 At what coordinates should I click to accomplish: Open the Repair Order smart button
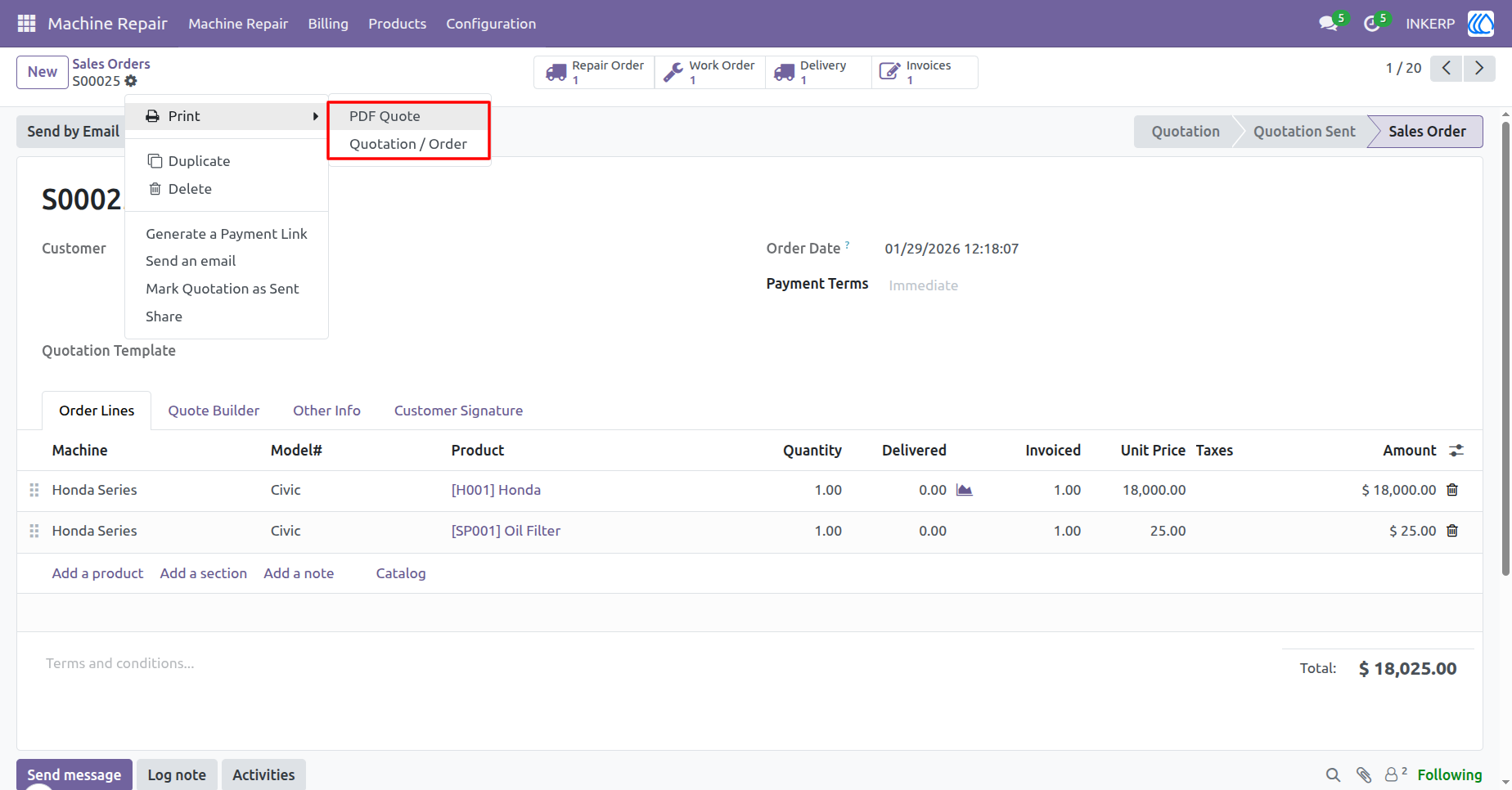595,72
